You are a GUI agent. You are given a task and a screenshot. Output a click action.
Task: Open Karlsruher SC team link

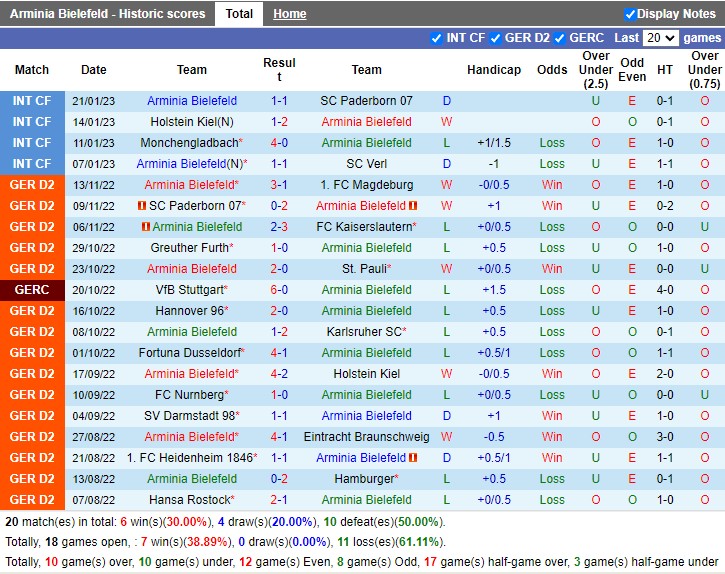pos(364,332)
